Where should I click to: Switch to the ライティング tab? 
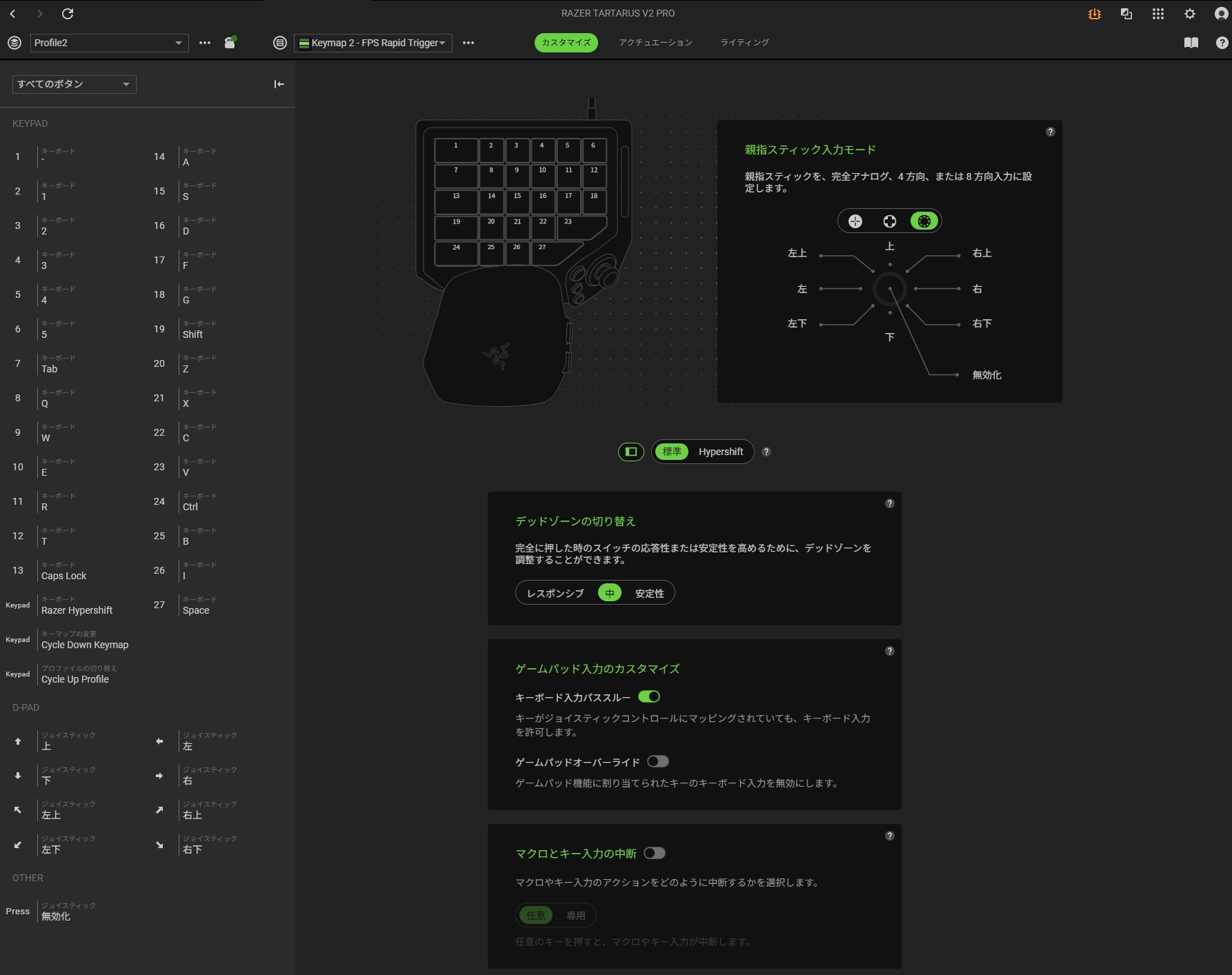(745, 43)
